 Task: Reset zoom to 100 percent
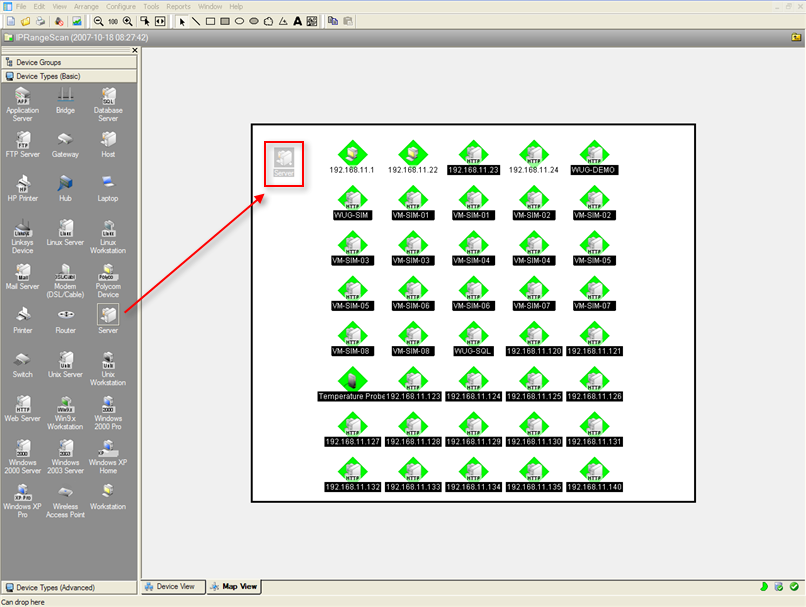pos(112,20)
